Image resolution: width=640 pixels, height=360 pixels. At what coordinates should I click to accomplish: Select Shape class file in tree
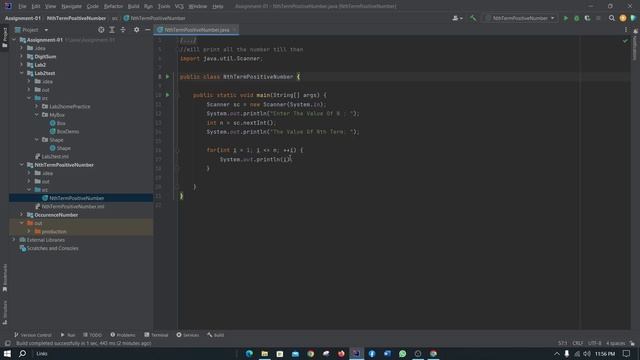pos(60,148)
